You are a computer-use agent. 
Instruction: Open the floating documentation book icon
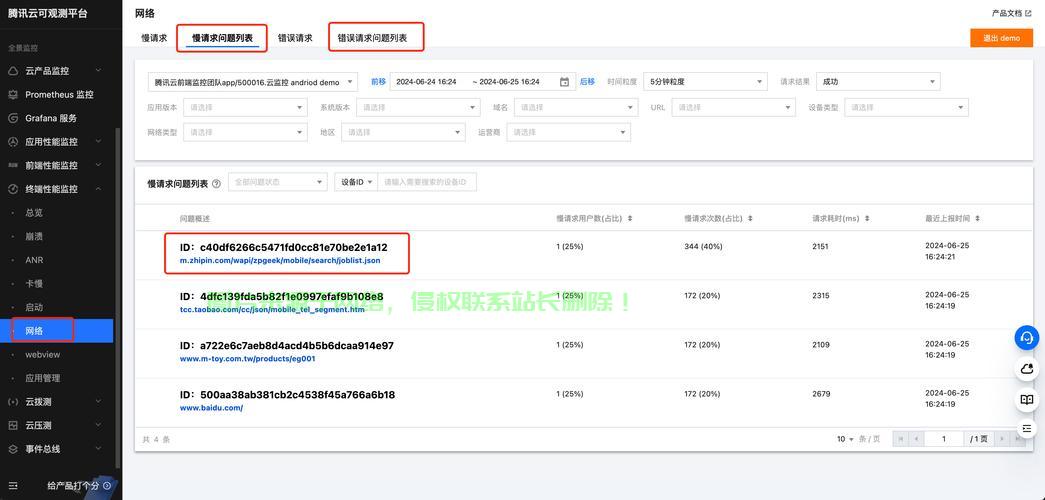(1027, 400)
